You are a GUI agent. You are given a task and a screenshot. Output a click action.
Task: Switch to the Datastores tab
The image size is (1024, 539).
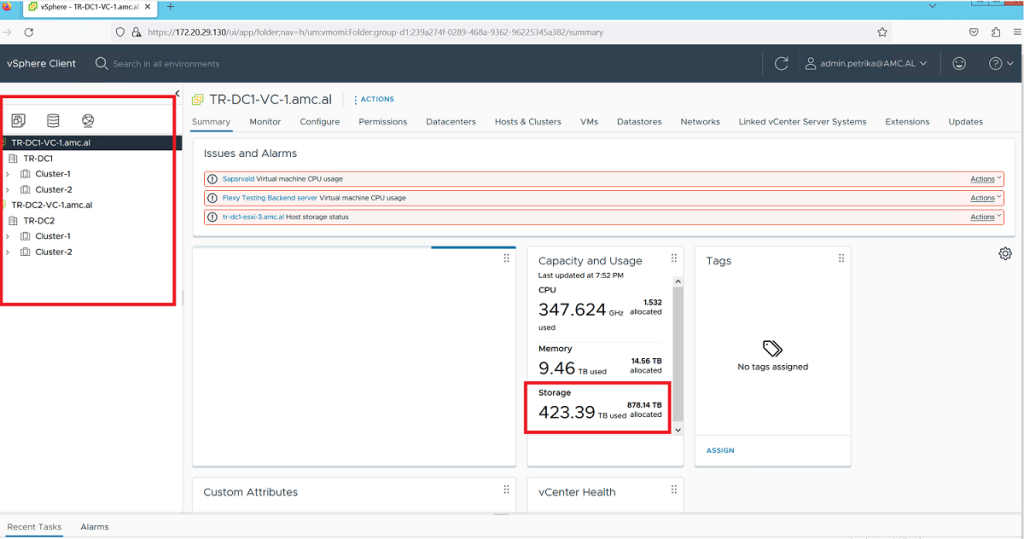tap(639, 122)
